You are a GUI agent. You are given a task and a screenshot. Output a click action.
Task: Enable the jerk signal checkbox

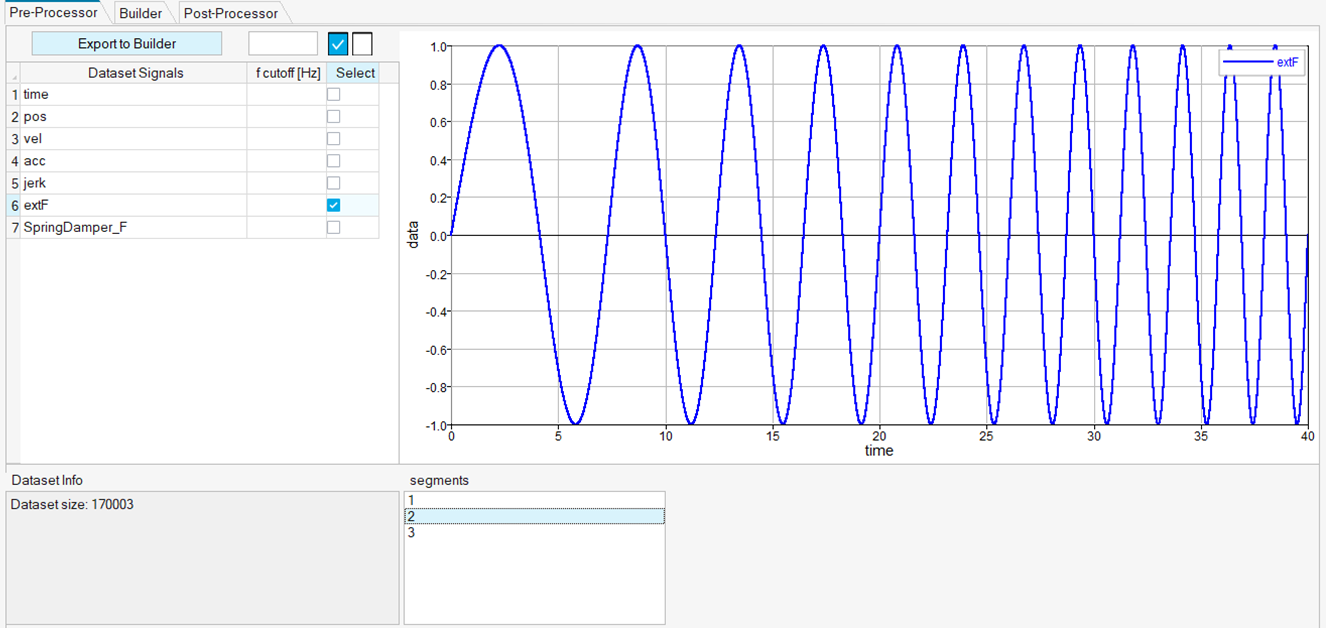[334, 183]
